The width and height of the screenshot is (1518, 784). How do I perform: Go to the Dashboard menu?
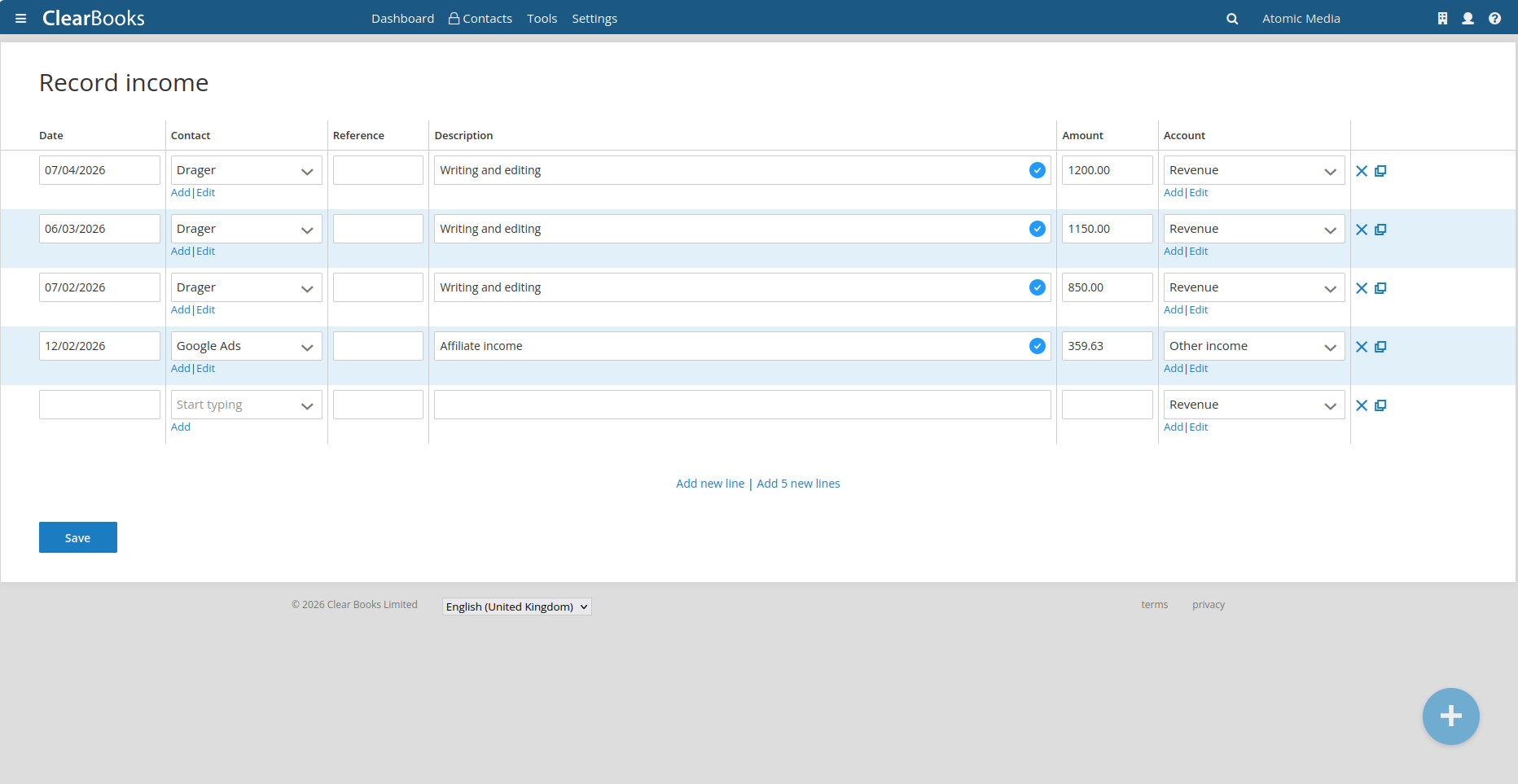pos(402,19)
